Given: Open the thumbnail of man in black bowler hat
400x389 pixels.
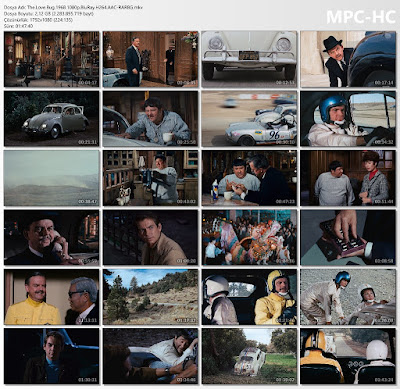Looking at the screenshot, I should [x=348, y=59].
